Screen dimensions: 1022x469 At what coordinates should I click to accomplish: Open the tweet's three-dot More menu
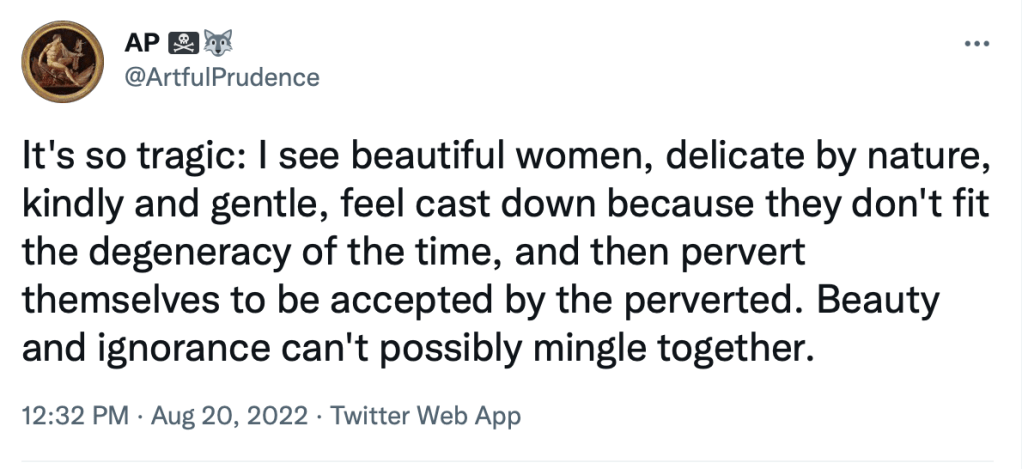pyautogui.click(x=975, y=45)
